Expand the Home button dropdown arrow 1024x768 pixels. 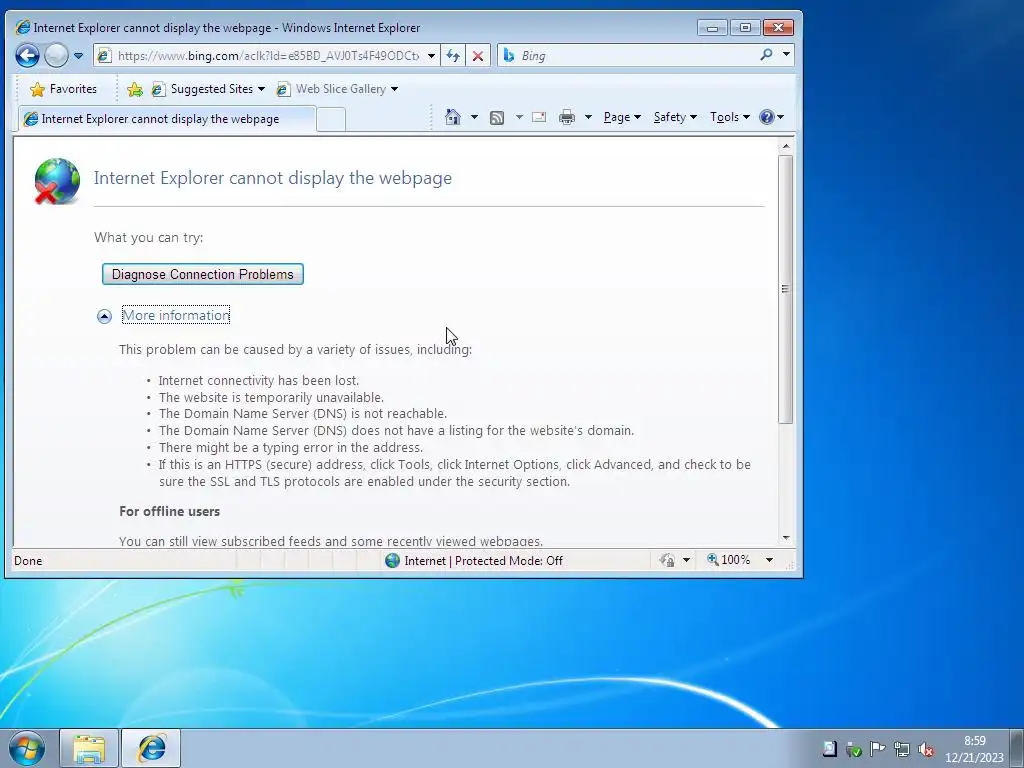coord(474,118)
